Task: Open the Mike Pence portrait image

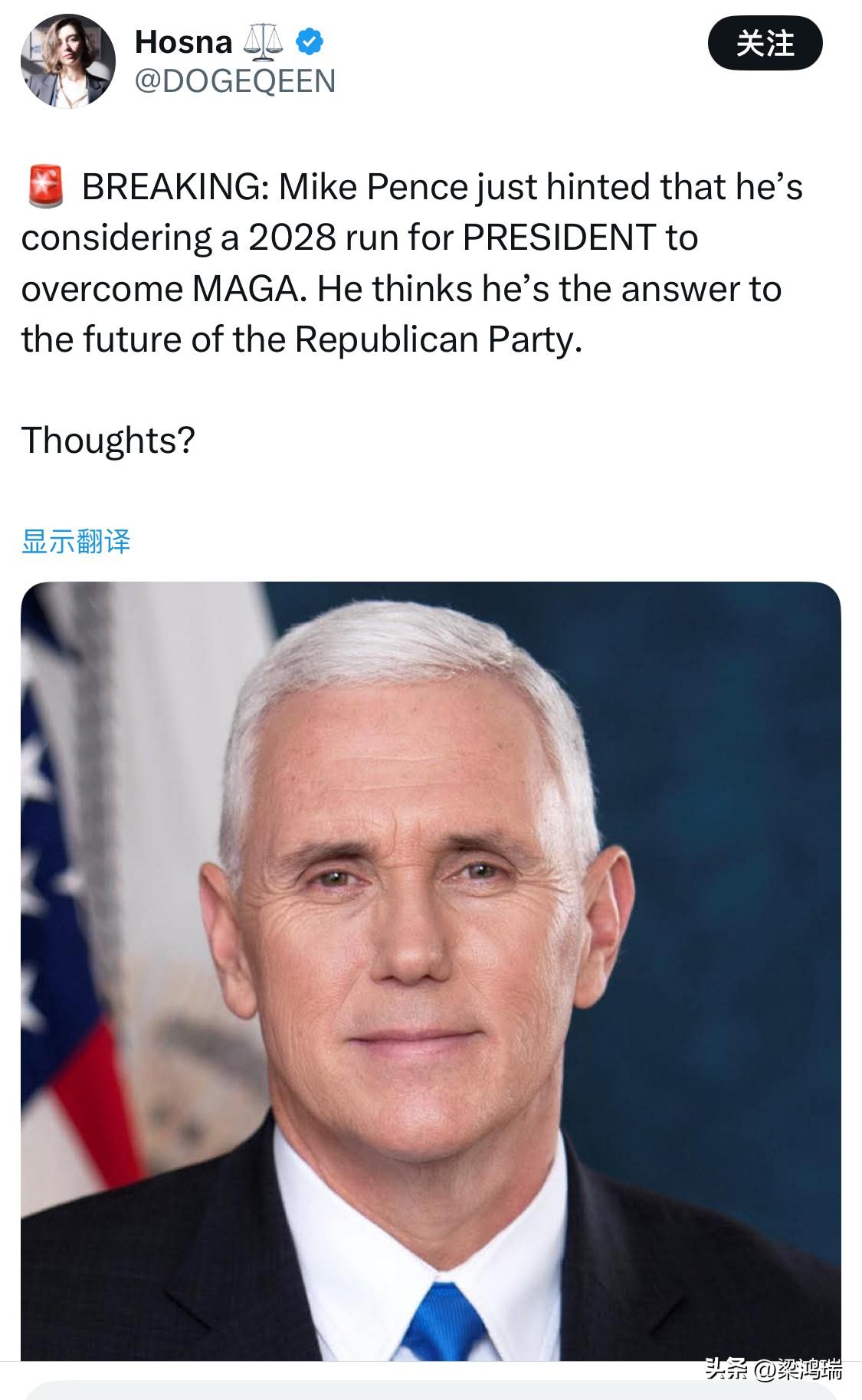Action: [x=431, y=971]
